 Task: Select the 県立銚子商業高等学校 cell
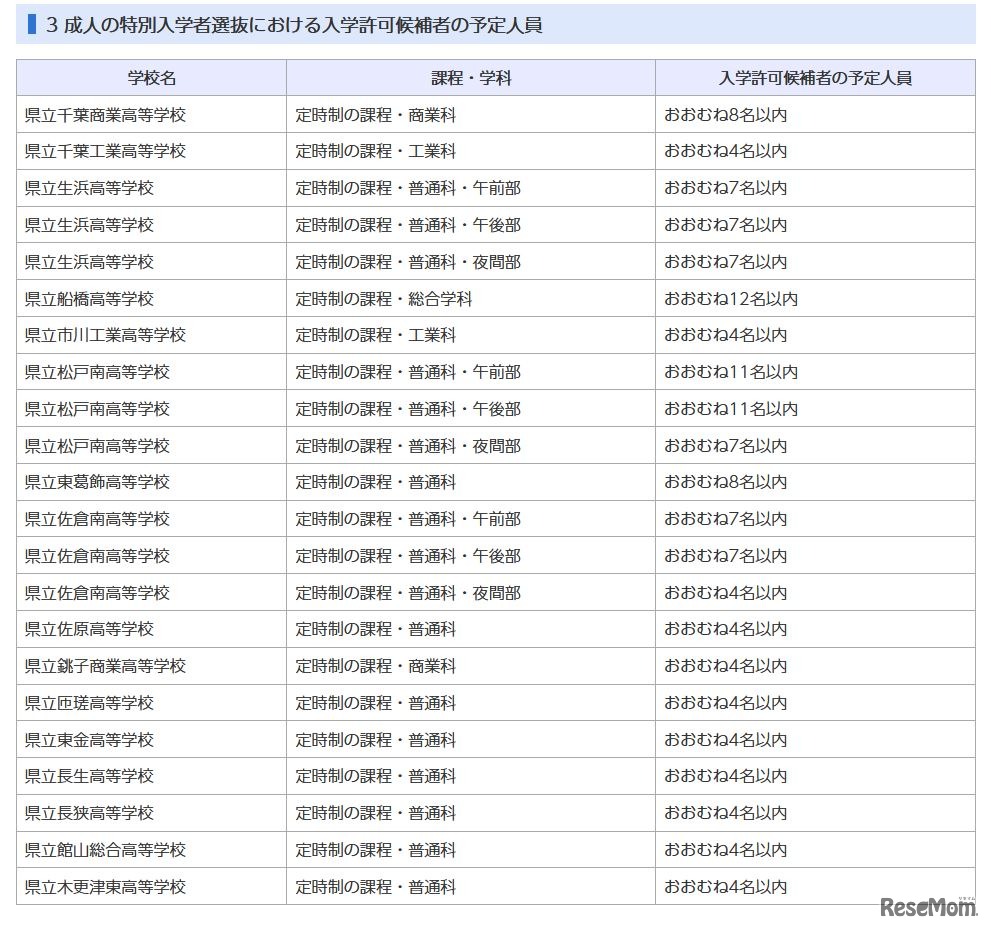coord(148,666)
